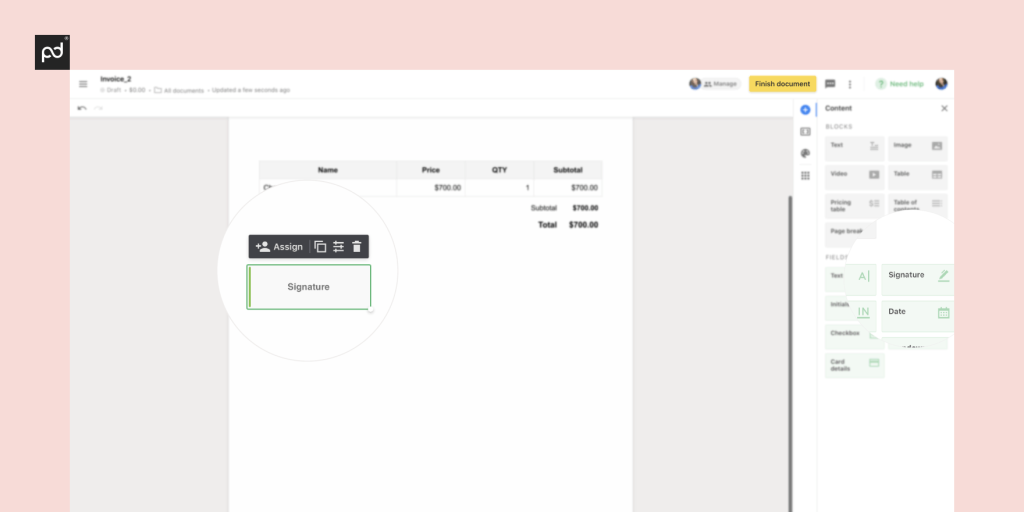The height and width of the screenshot is (512, 1024).
Task: Add a Table of contents block
Action: [x=918, y=206]
